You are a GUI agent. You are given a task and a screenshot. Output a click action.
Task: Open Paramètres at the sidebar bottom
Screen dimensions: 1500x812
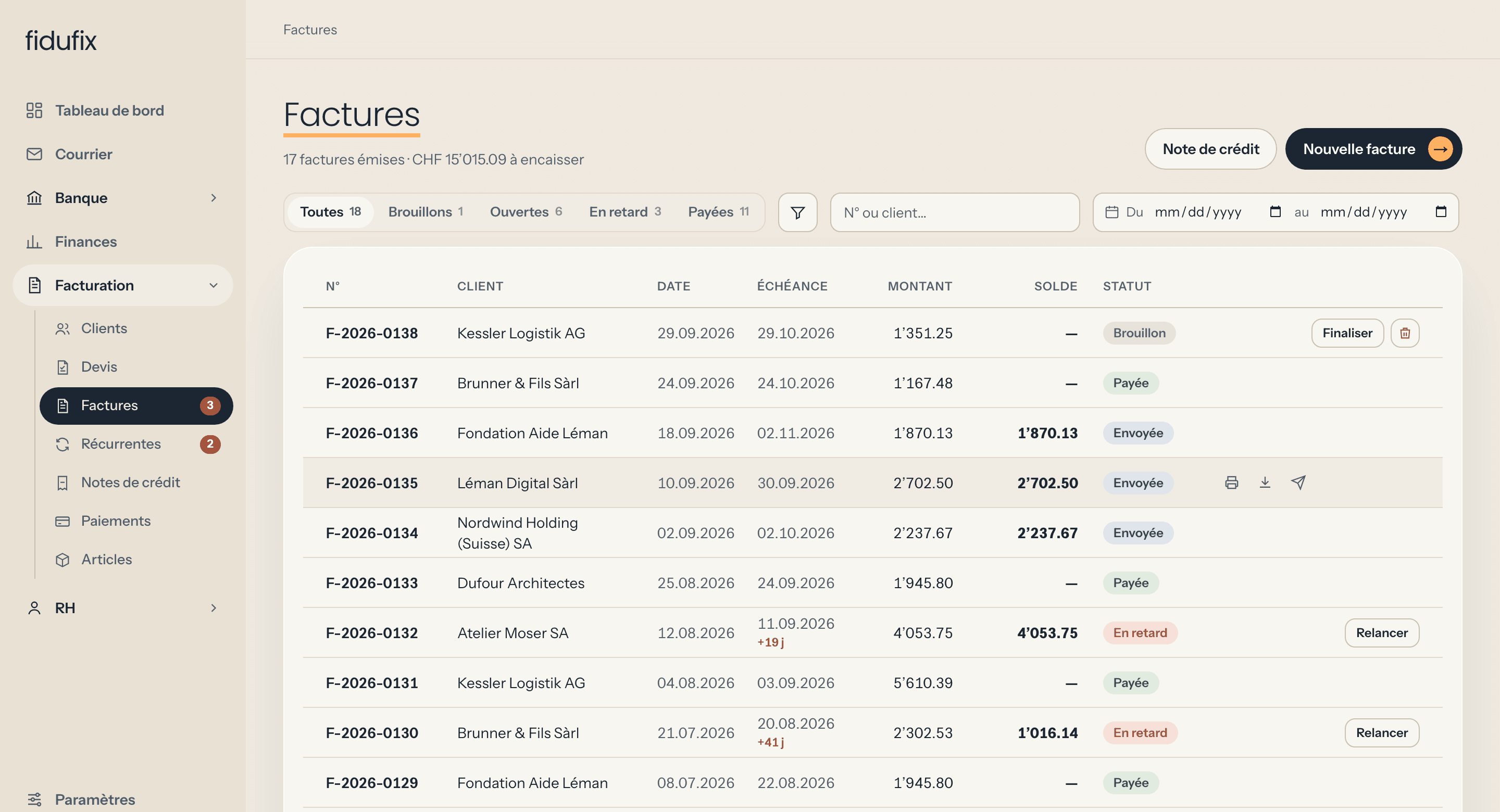[123, 799]
